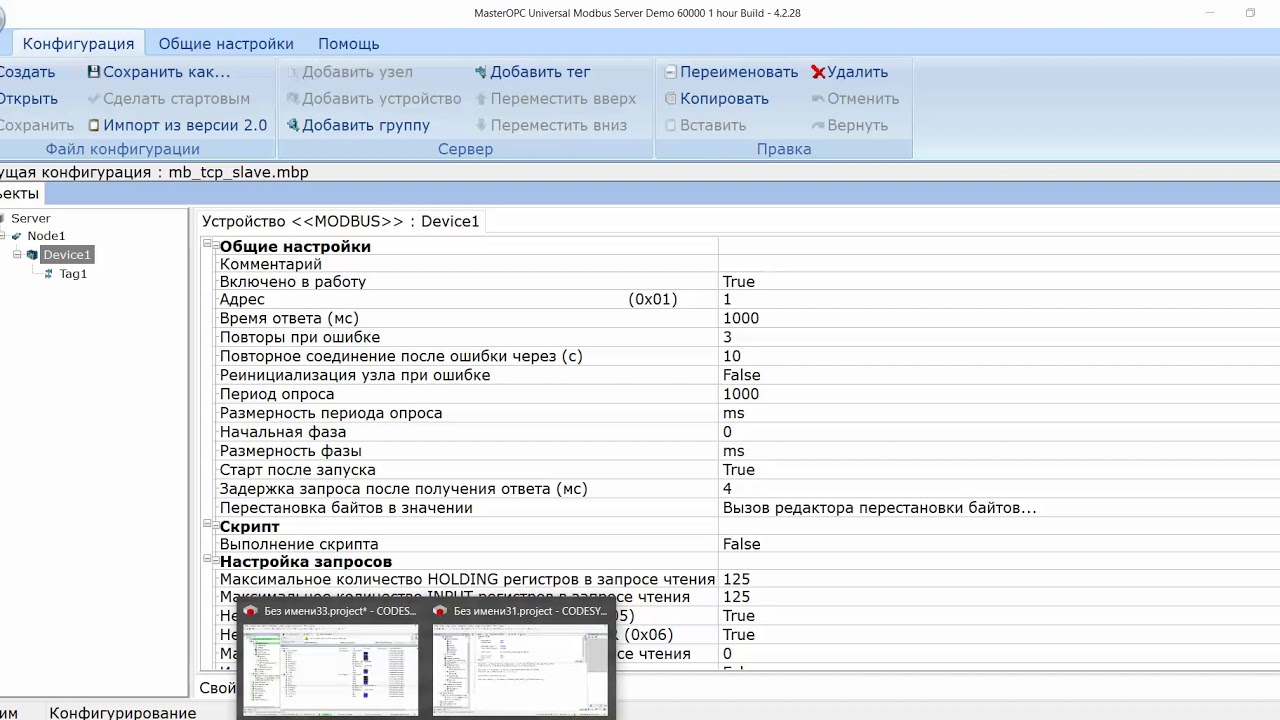Click the Повторы при ошибке value 3

pos(727,337)
